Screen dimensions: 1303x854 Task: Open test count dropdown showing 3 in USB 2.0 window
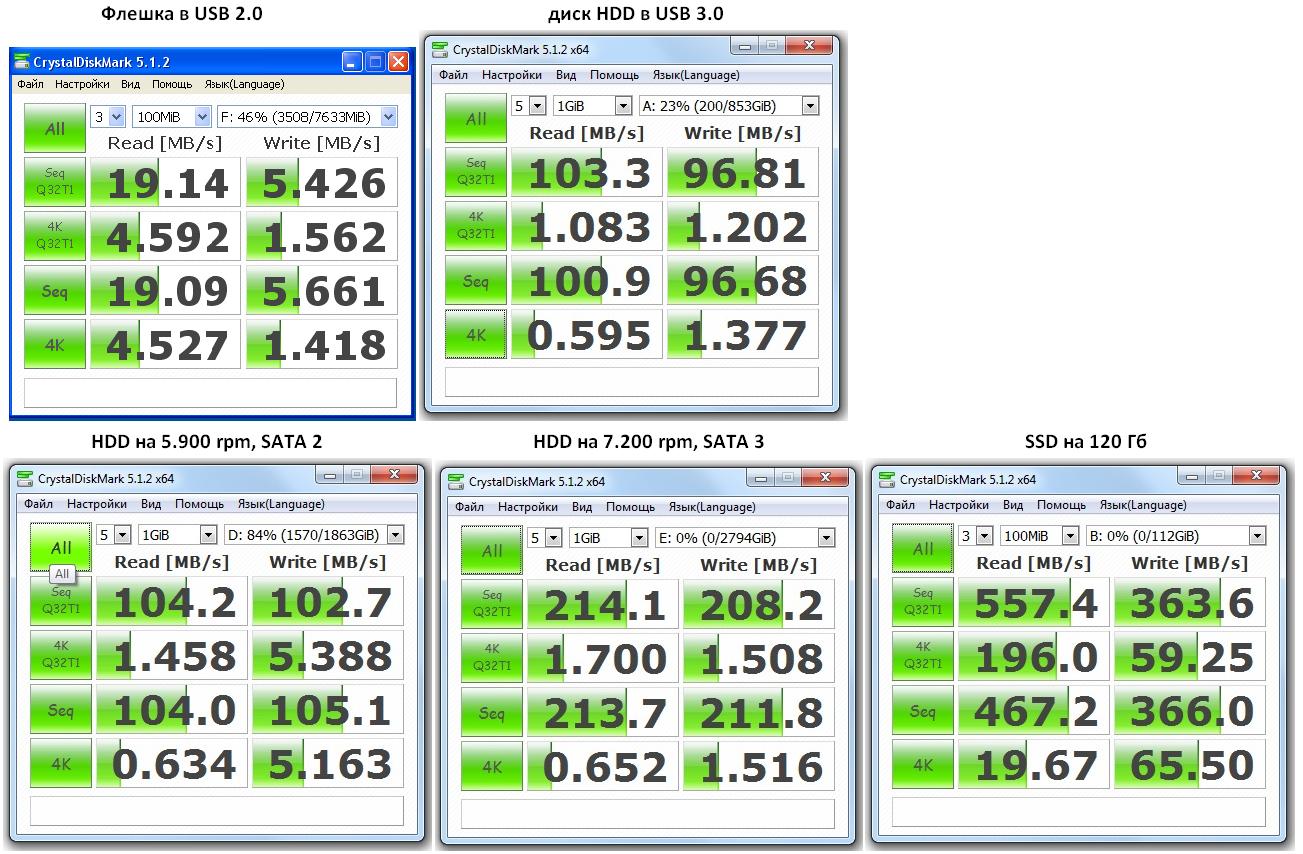pyautogui.click(x=108, y=117)
